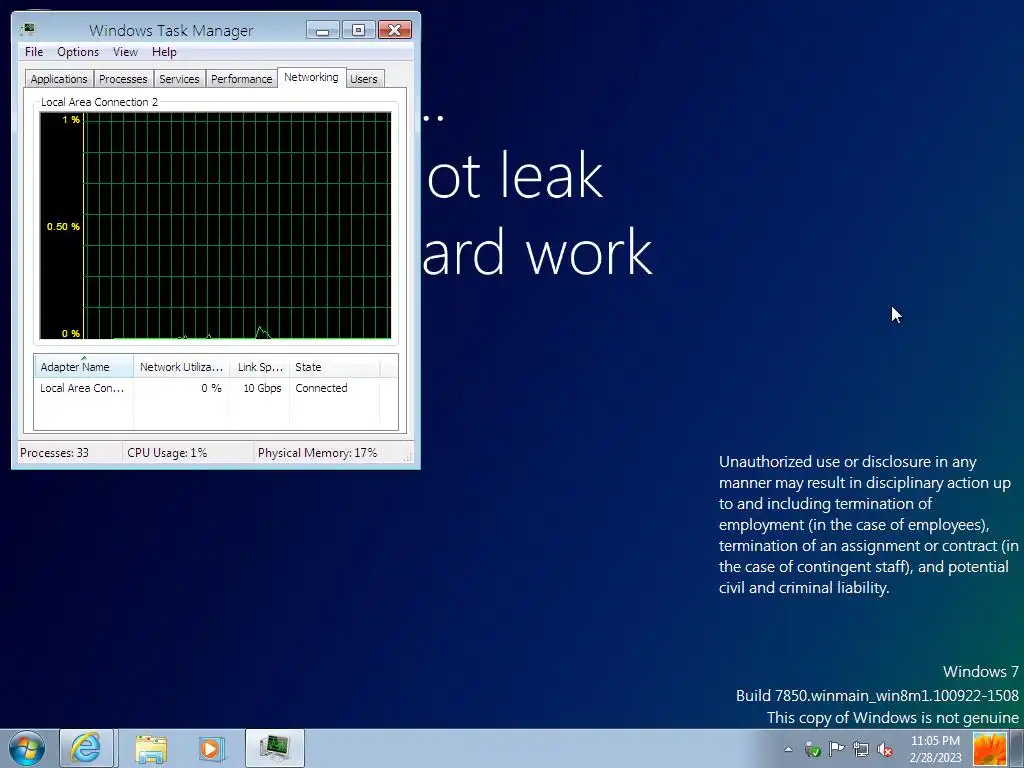
Task: Select Task Manager taskbar button
Action: [x=275, y=748]
